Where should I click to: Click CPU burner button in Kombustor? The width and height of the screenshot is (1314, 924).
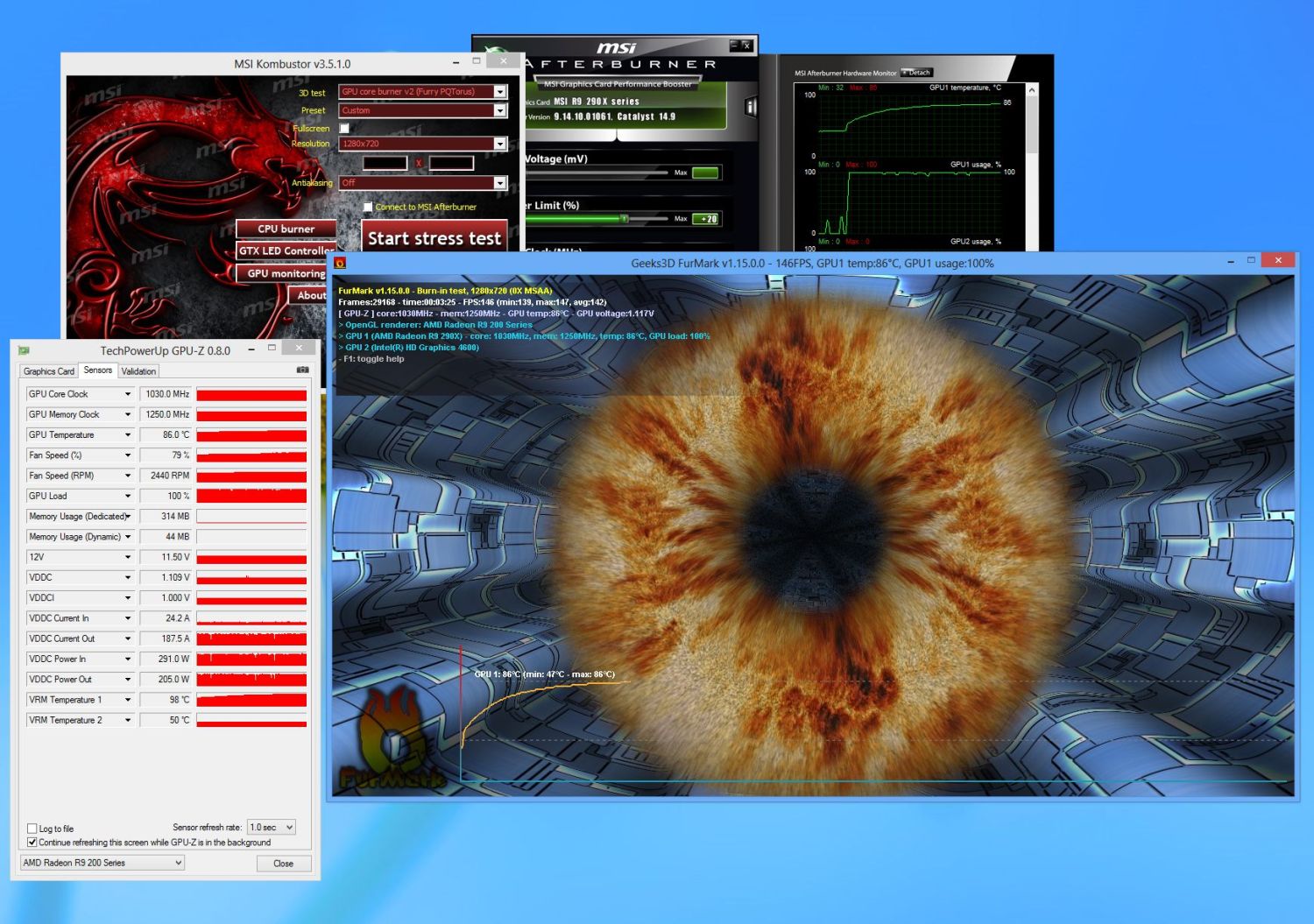click(x=286, y=229)
